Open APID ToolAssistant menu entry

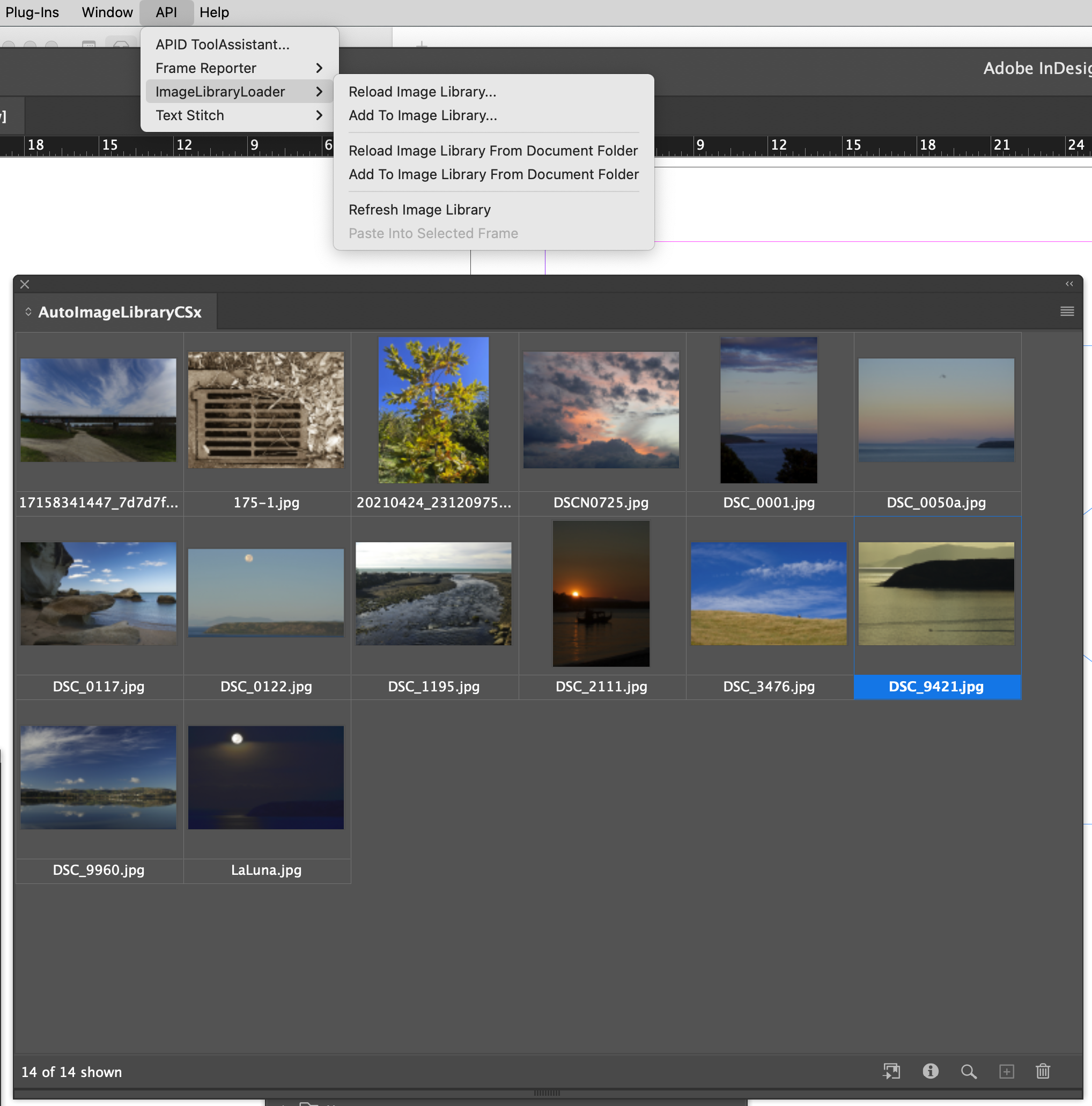pyautogui.click(x=223, y=45)
